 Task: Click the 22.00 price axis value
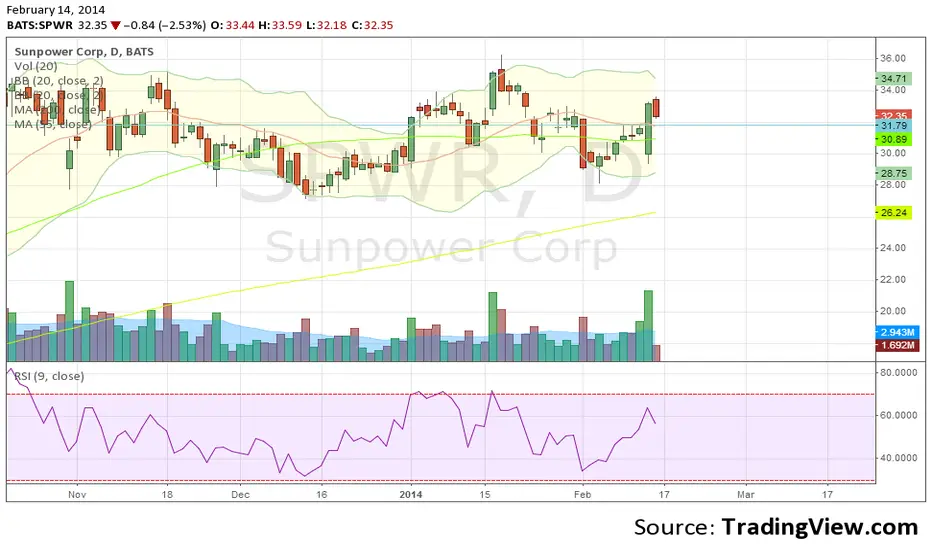893,279
